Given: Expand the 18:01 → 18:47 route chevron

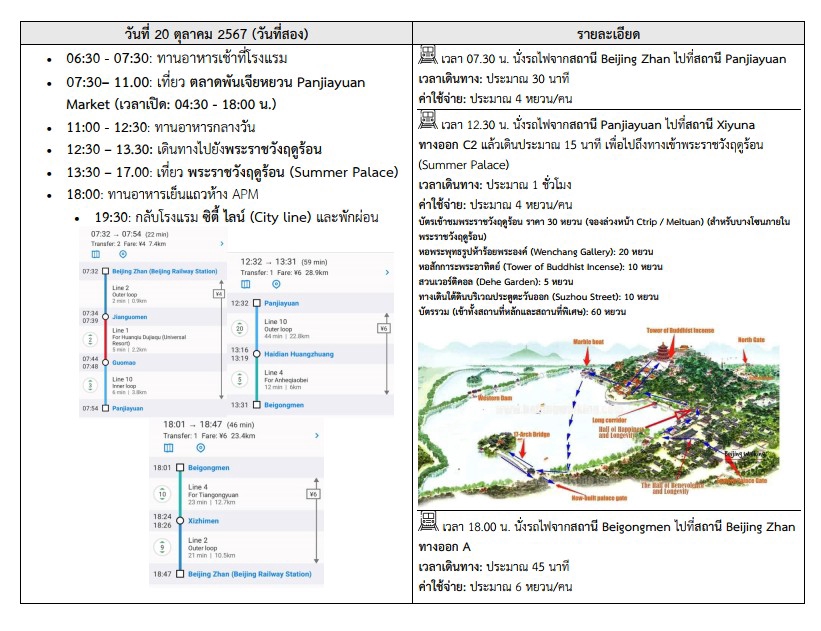Looking at the screenshot, I should point(317,436).
